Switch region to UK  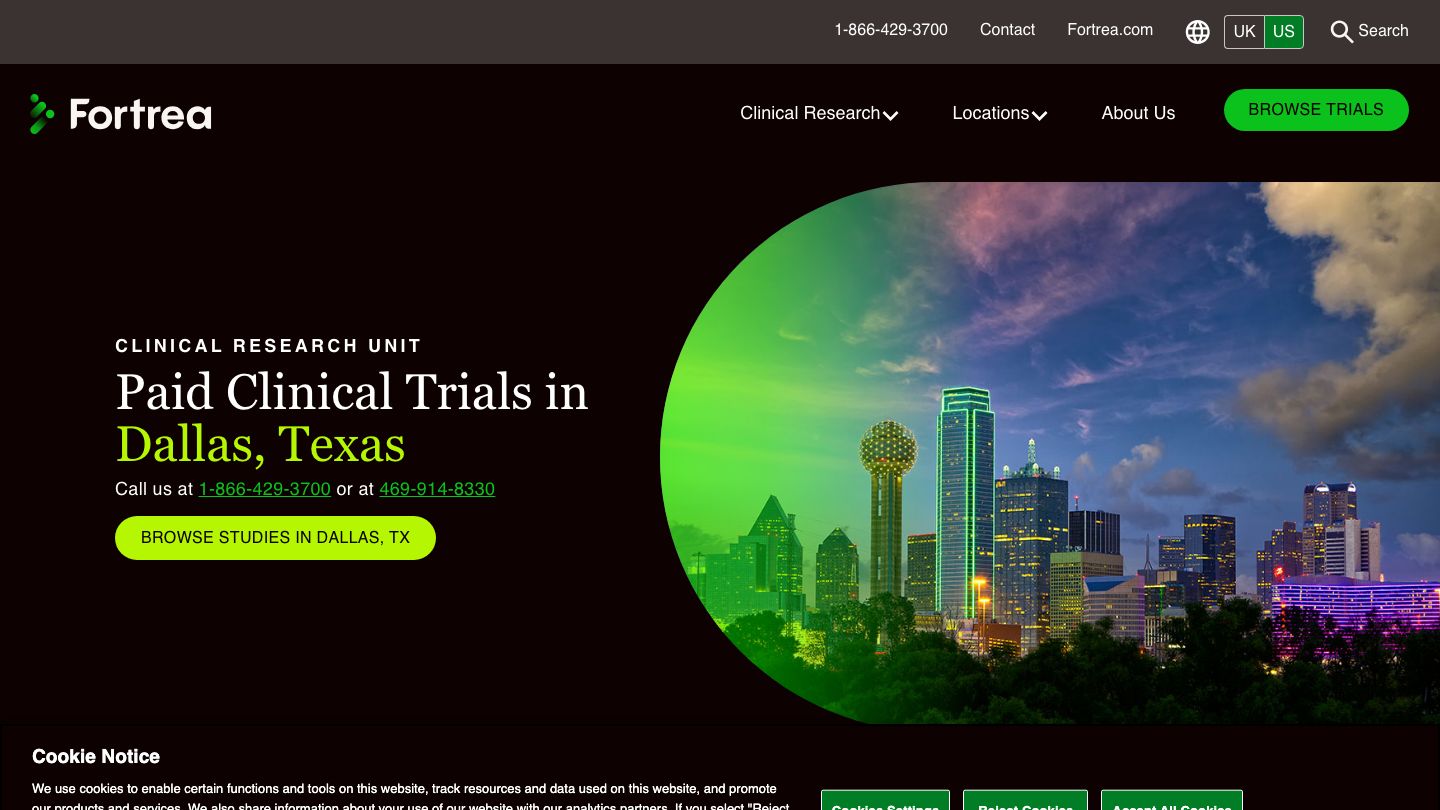coord(1244,32)
